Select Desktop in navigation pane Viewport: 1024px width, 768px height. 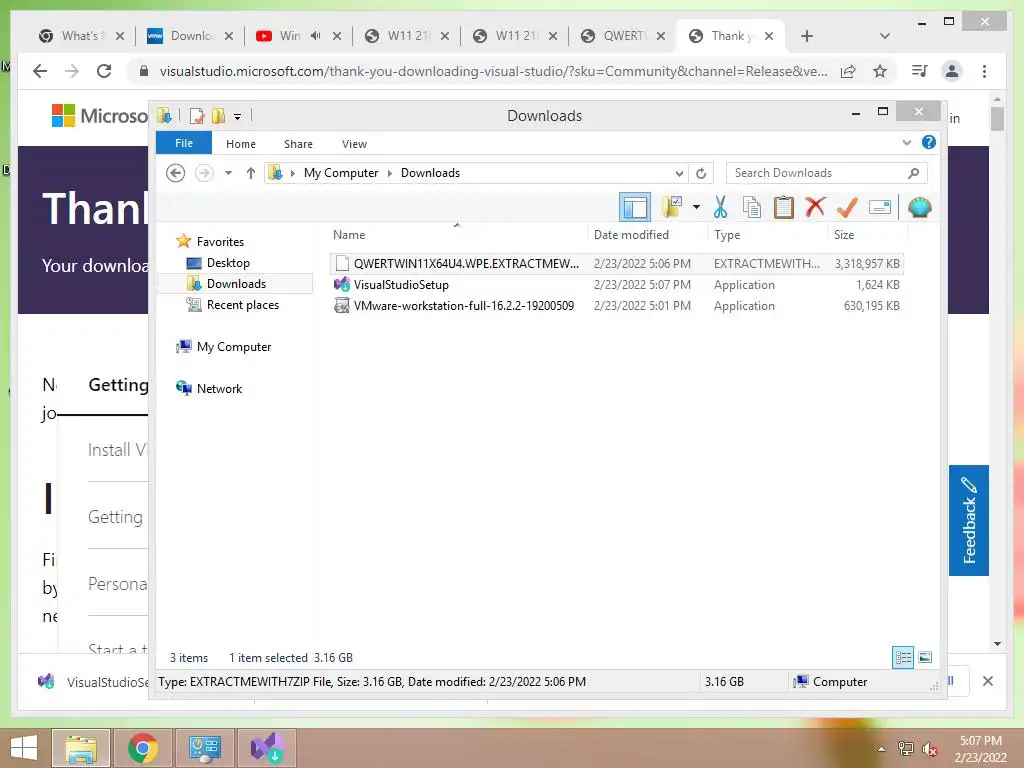pyautogui.click(x=228, y=263)
